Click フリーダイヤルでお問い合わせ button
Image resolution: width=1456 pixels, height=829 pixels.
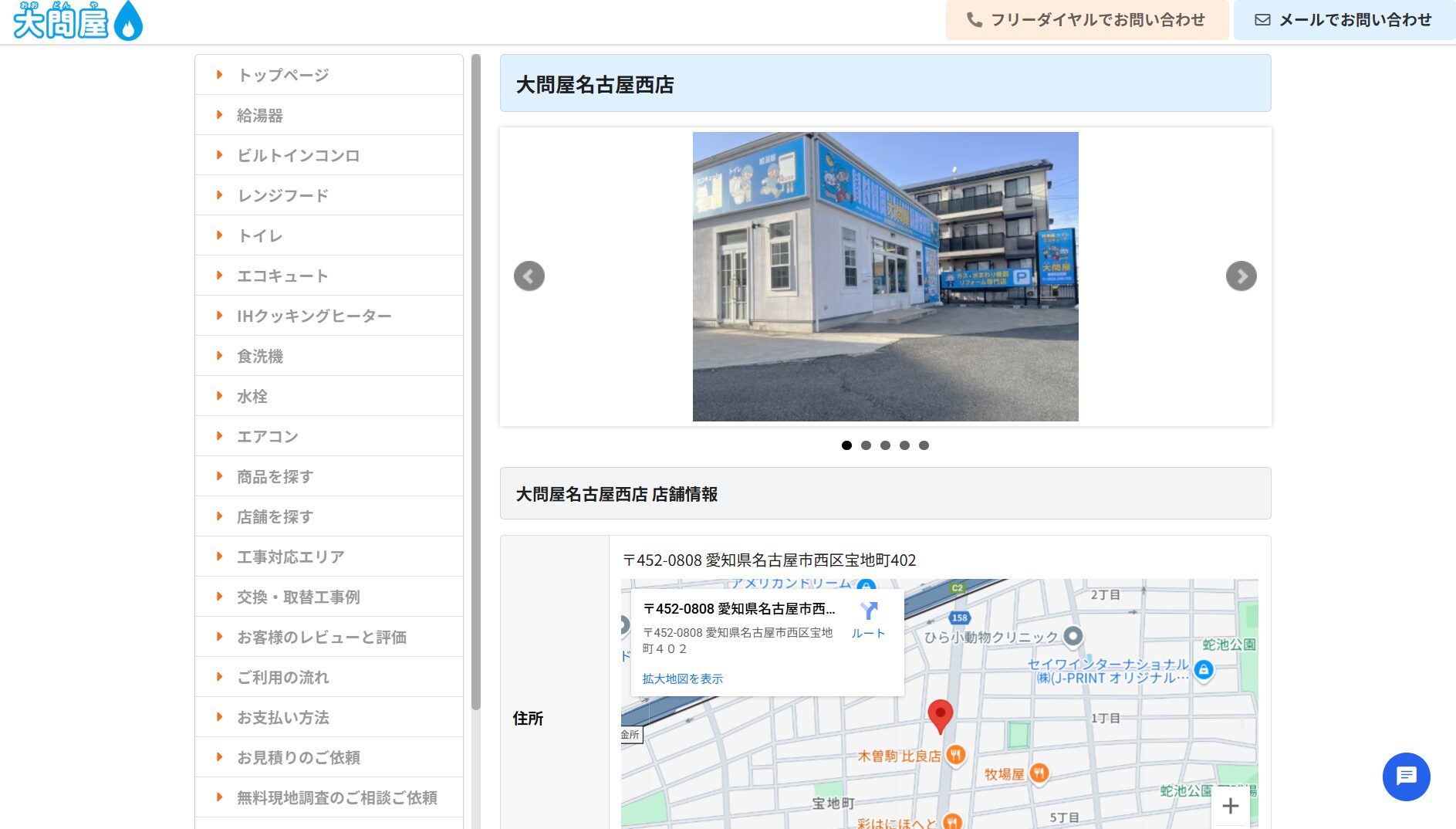[x=1087, y=20]
